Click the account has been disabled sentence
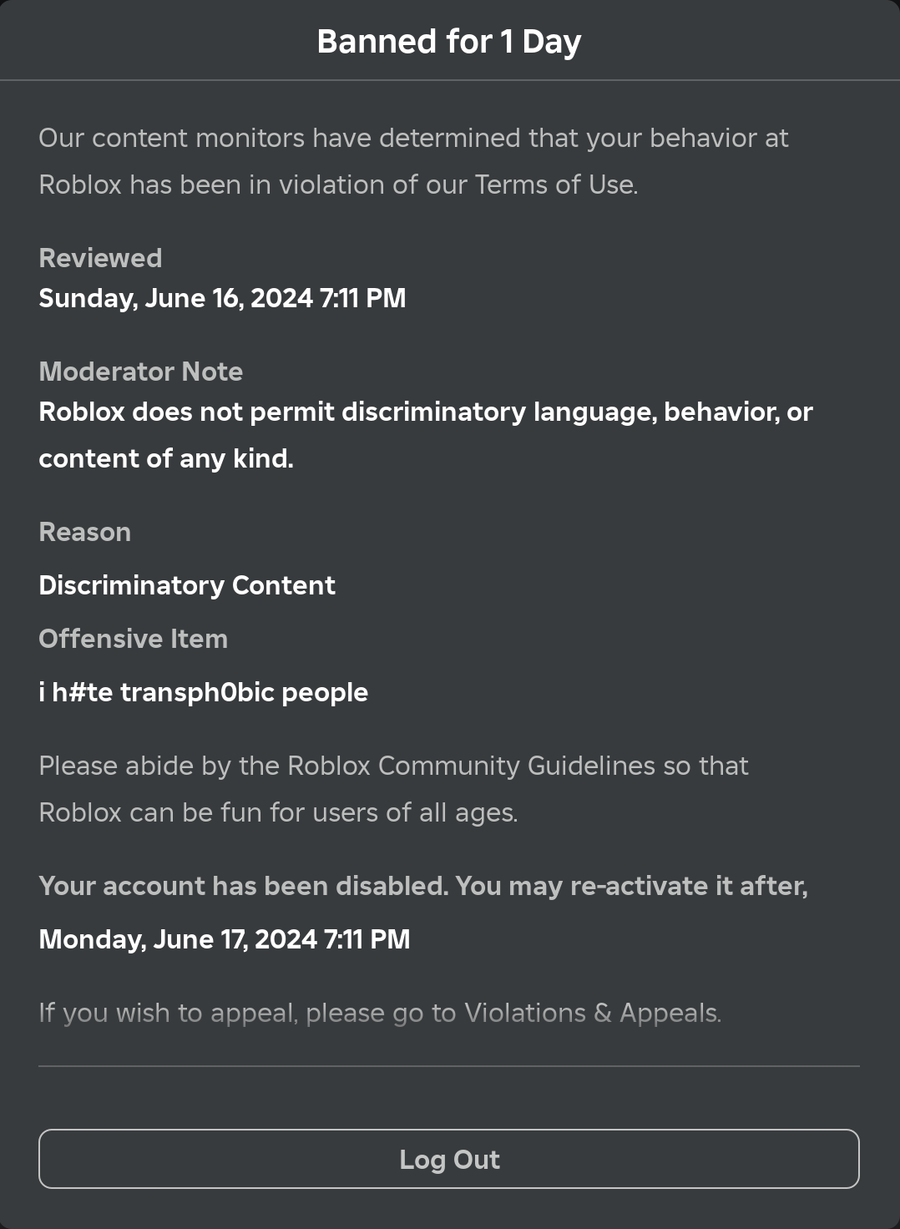Screen dimensions: 900x1229 (423, 886)
